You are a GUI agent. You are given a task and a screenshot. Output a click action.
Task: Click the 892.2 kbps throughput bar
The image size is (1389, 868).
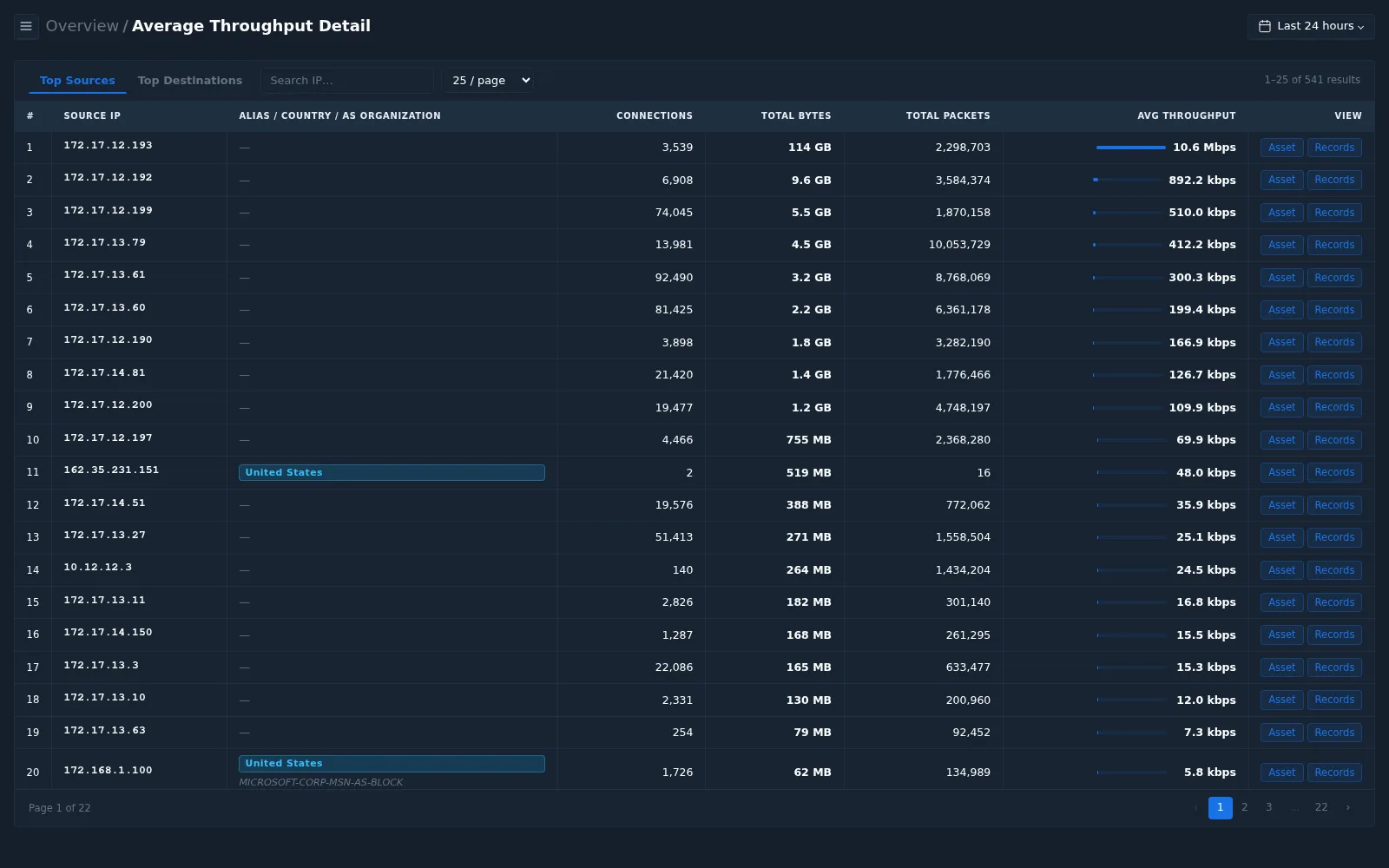coord(1127,180)
